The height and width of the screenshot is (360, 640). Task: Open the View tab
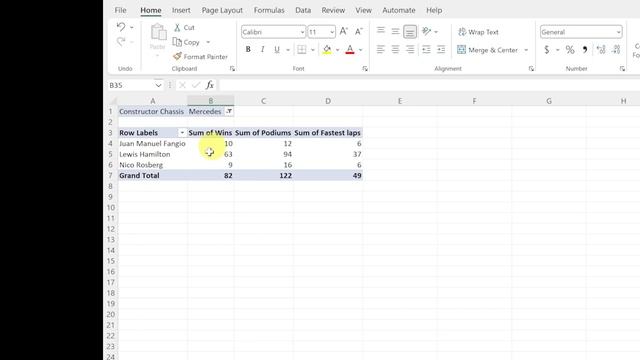click(363, 10)
